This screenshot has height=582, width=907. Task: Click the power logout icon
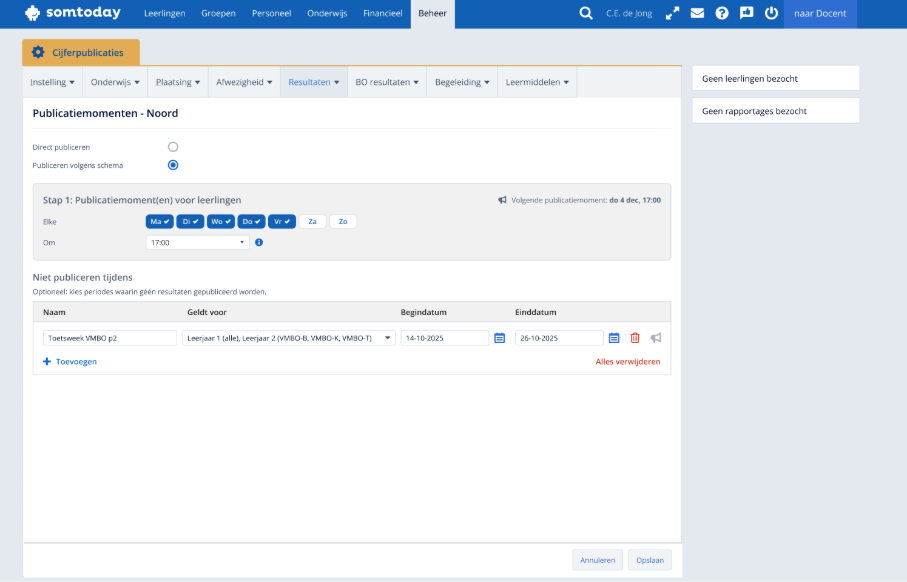click(771, 13)
